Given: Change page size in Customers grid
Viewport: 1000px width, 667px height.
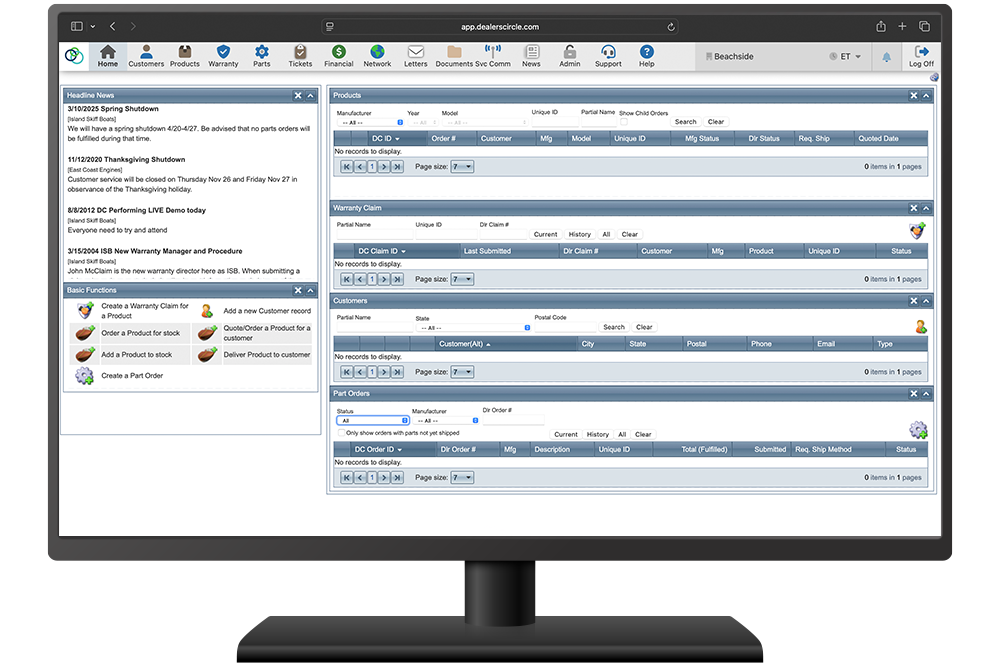Looking at the screenshot, I should coord(462,372).
